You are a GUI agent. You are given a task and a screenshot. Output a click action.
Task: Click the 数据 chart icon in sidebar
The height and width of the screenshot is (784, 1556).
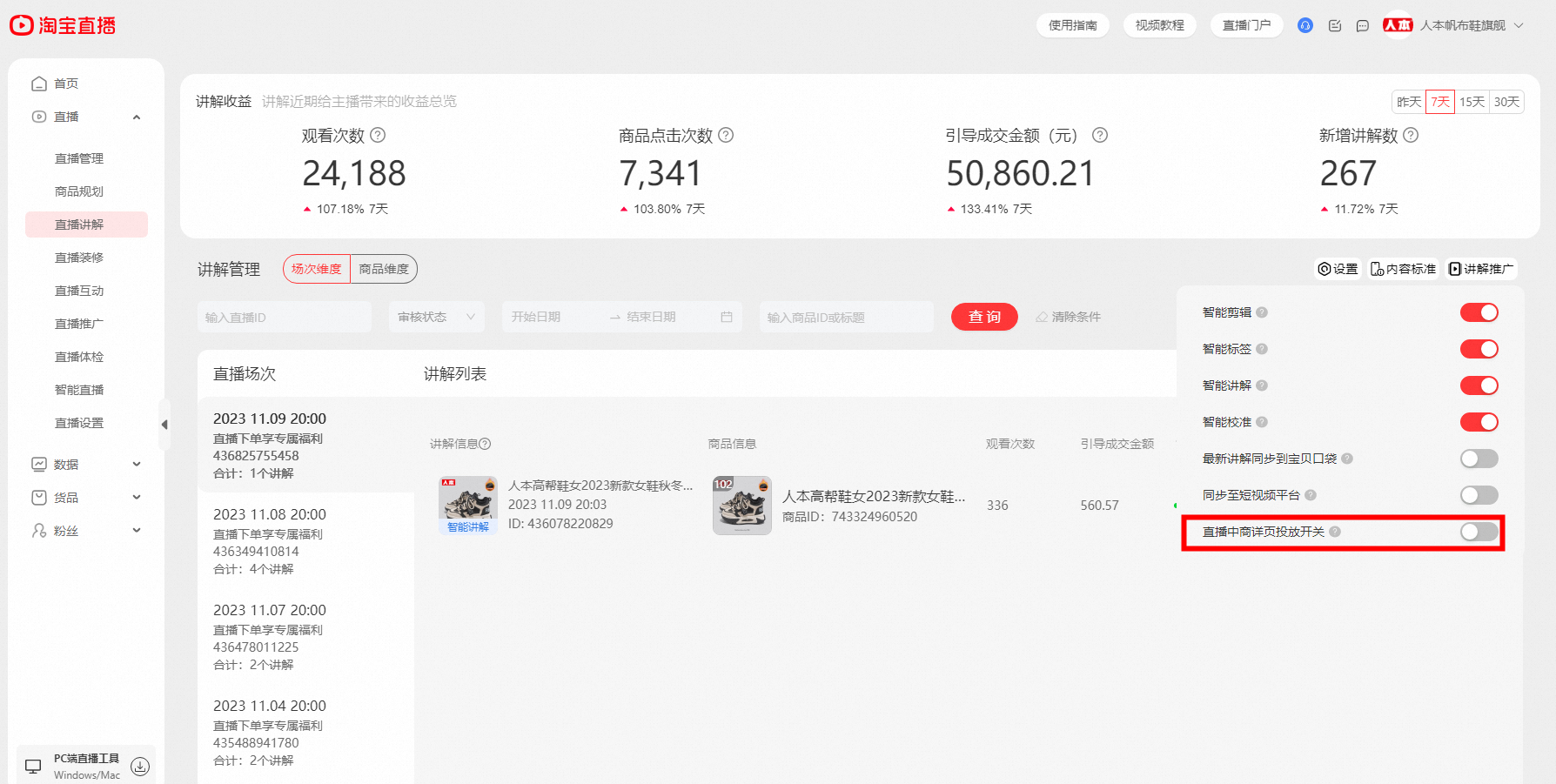(39, 465)
